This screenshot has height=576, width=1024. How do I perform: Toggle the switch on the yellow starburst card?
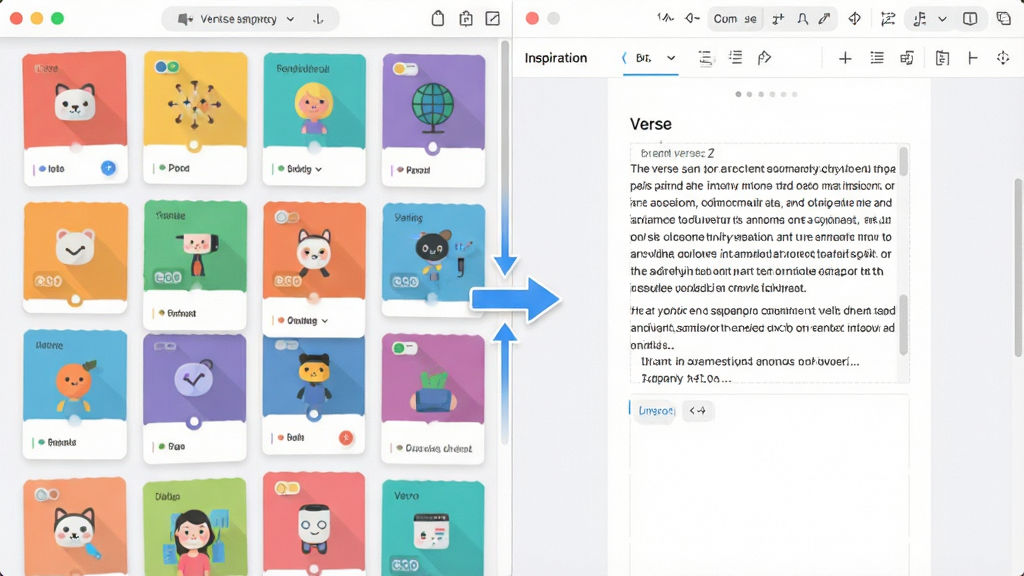pos(167,67)
